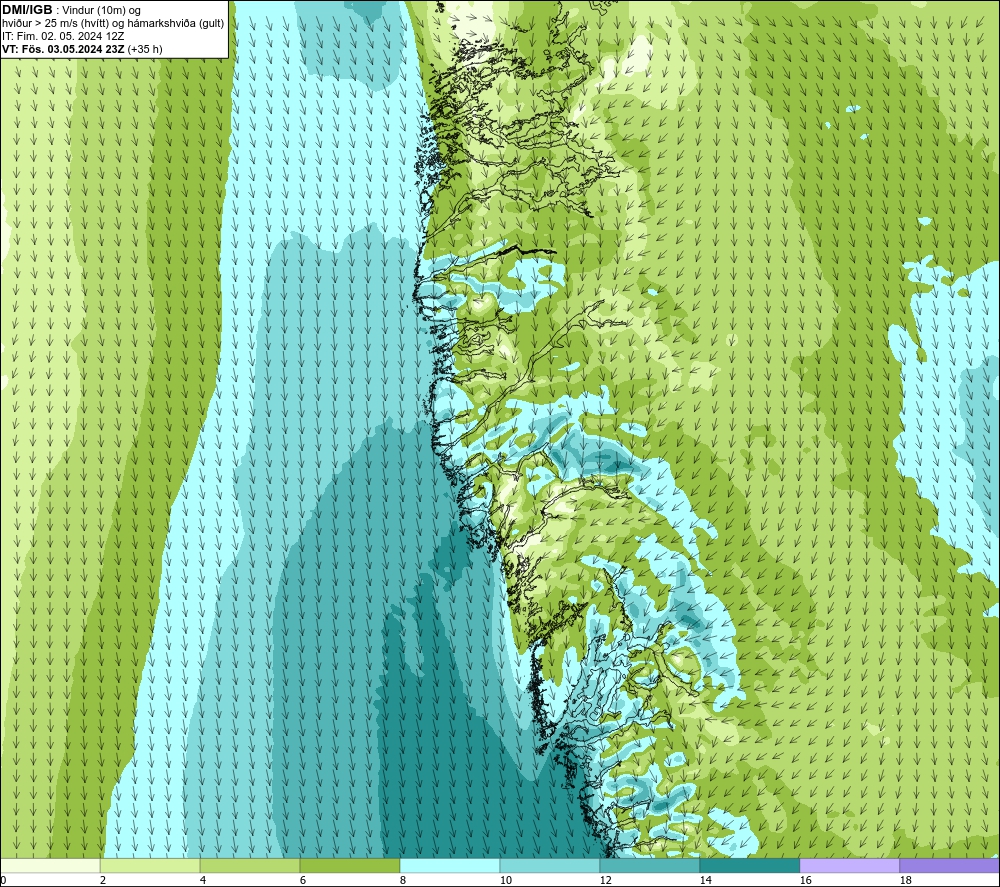Click legend scale label 12
The image size is (1000, 887).
click(605, 880)
